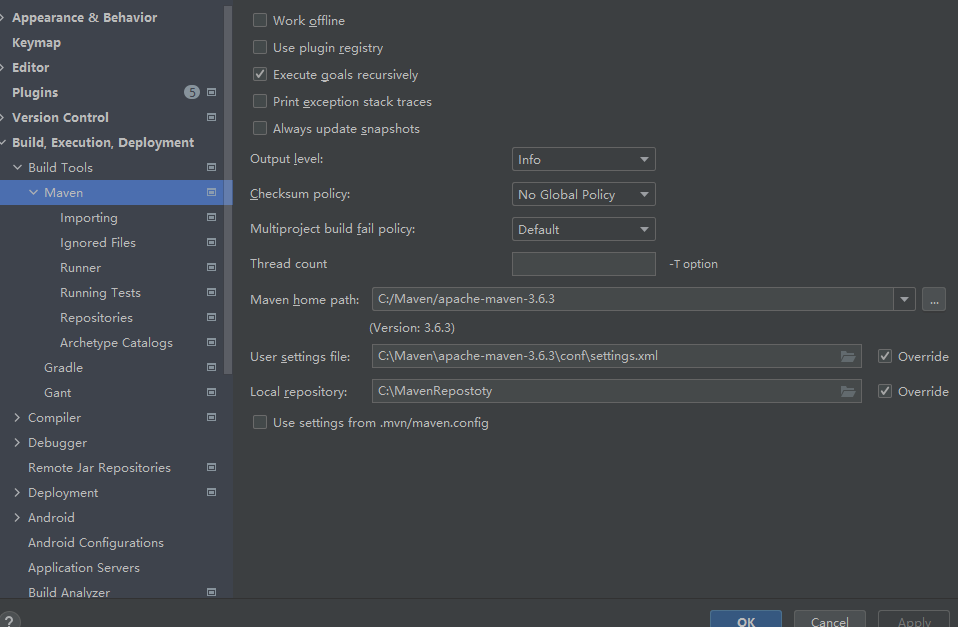
Task: Collapse the Build Tools node
Action: click(18, 167)
